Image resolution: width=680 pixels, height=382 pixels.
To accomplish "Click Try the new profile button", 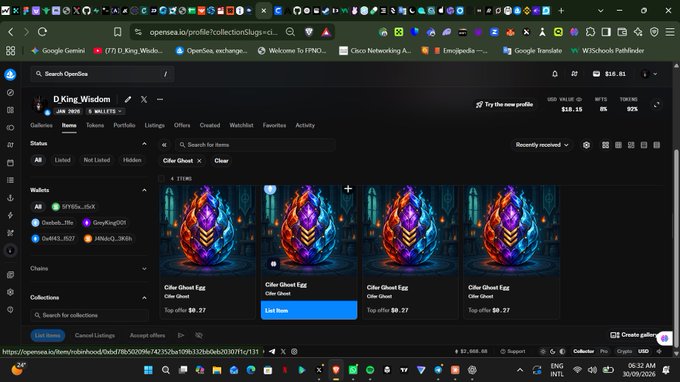I will [x=504, y=104].
